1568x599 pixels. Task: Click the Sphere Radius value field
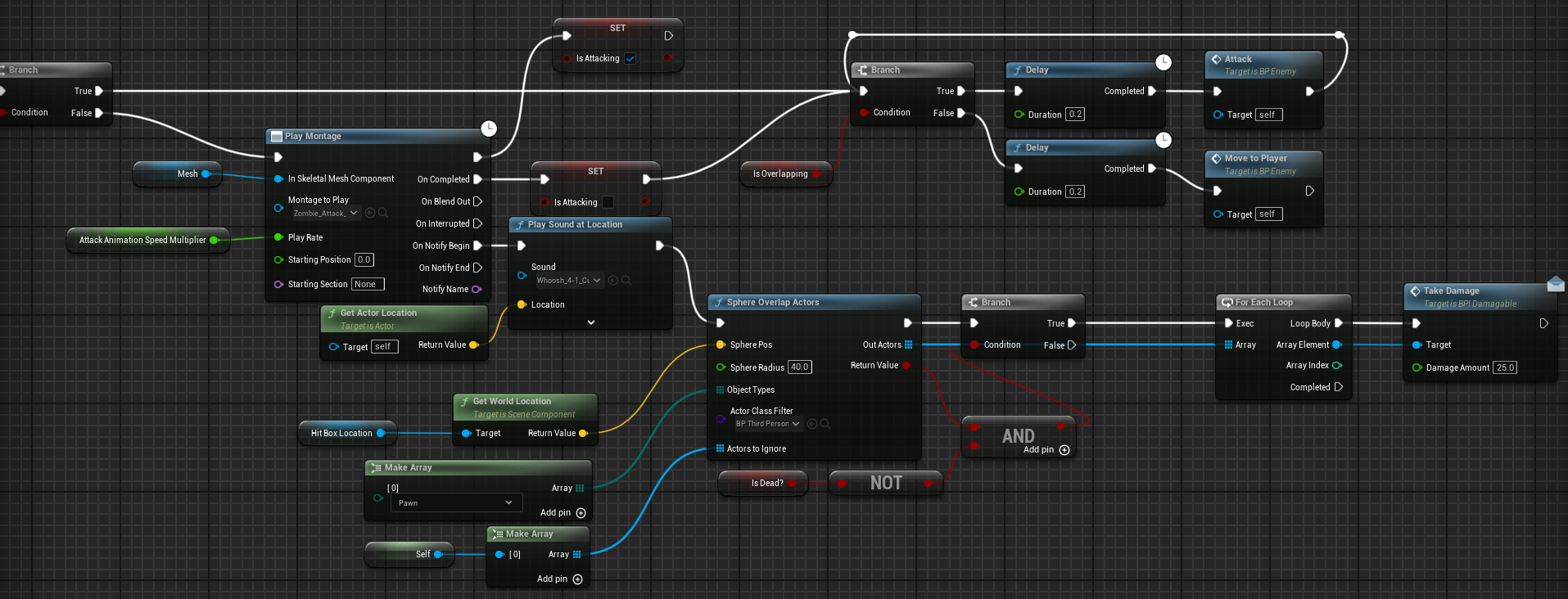click(799, 367)
